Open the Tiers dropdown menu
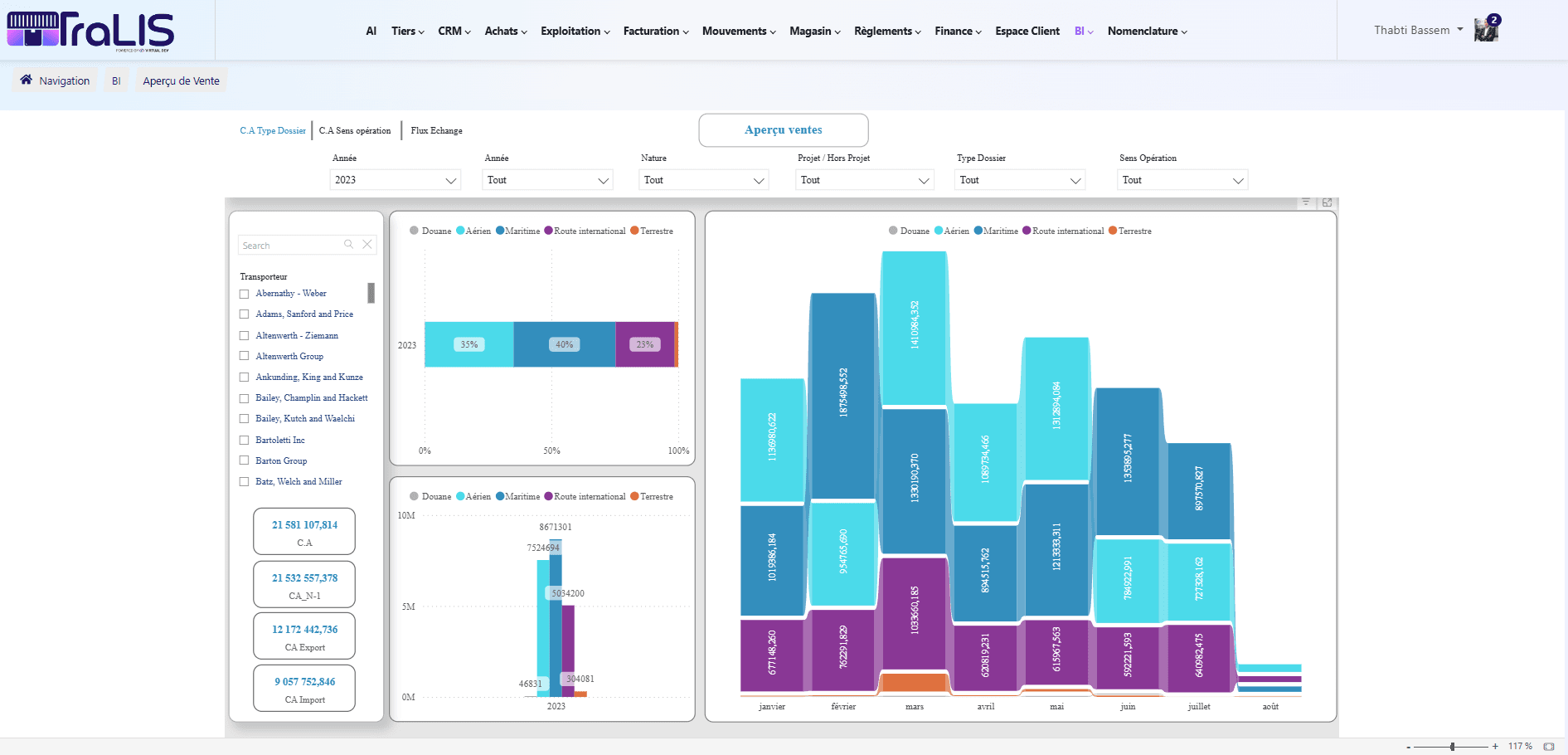Image resolution: width=1568 pixels, height=755 pixels. 407,32
